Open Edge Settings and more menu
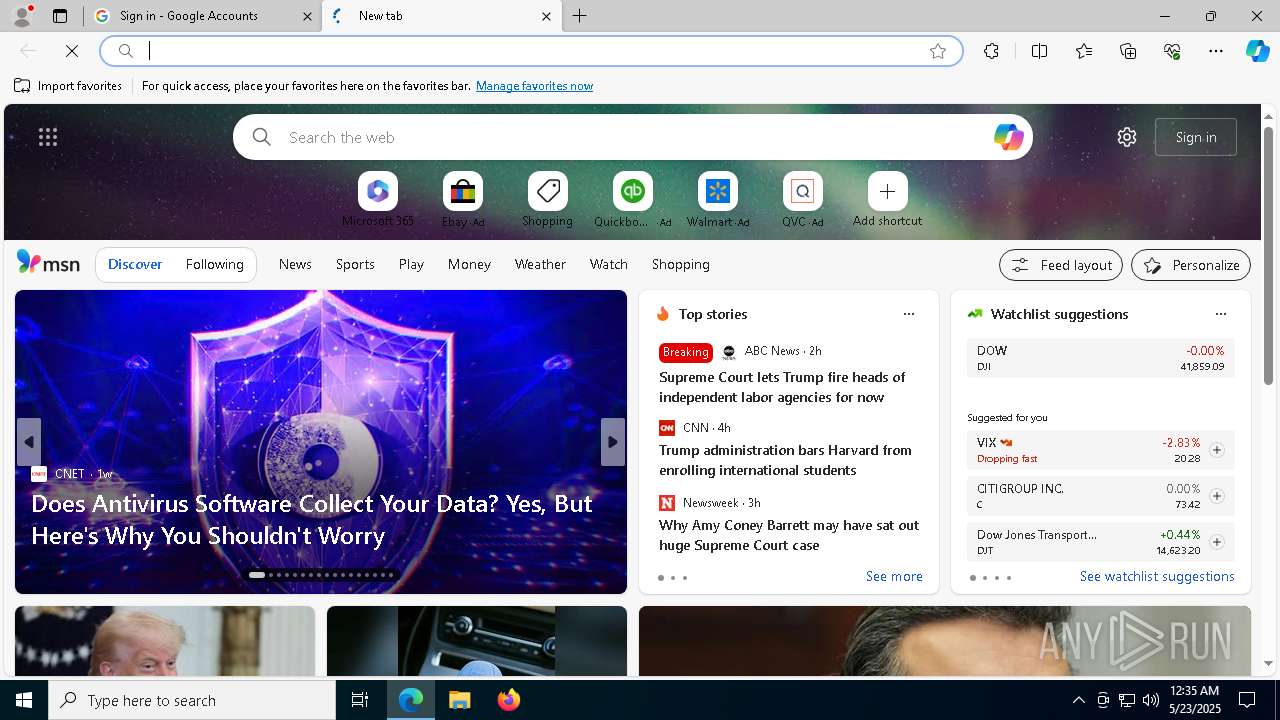The image size is (1280, 720). click(1216, 51)
